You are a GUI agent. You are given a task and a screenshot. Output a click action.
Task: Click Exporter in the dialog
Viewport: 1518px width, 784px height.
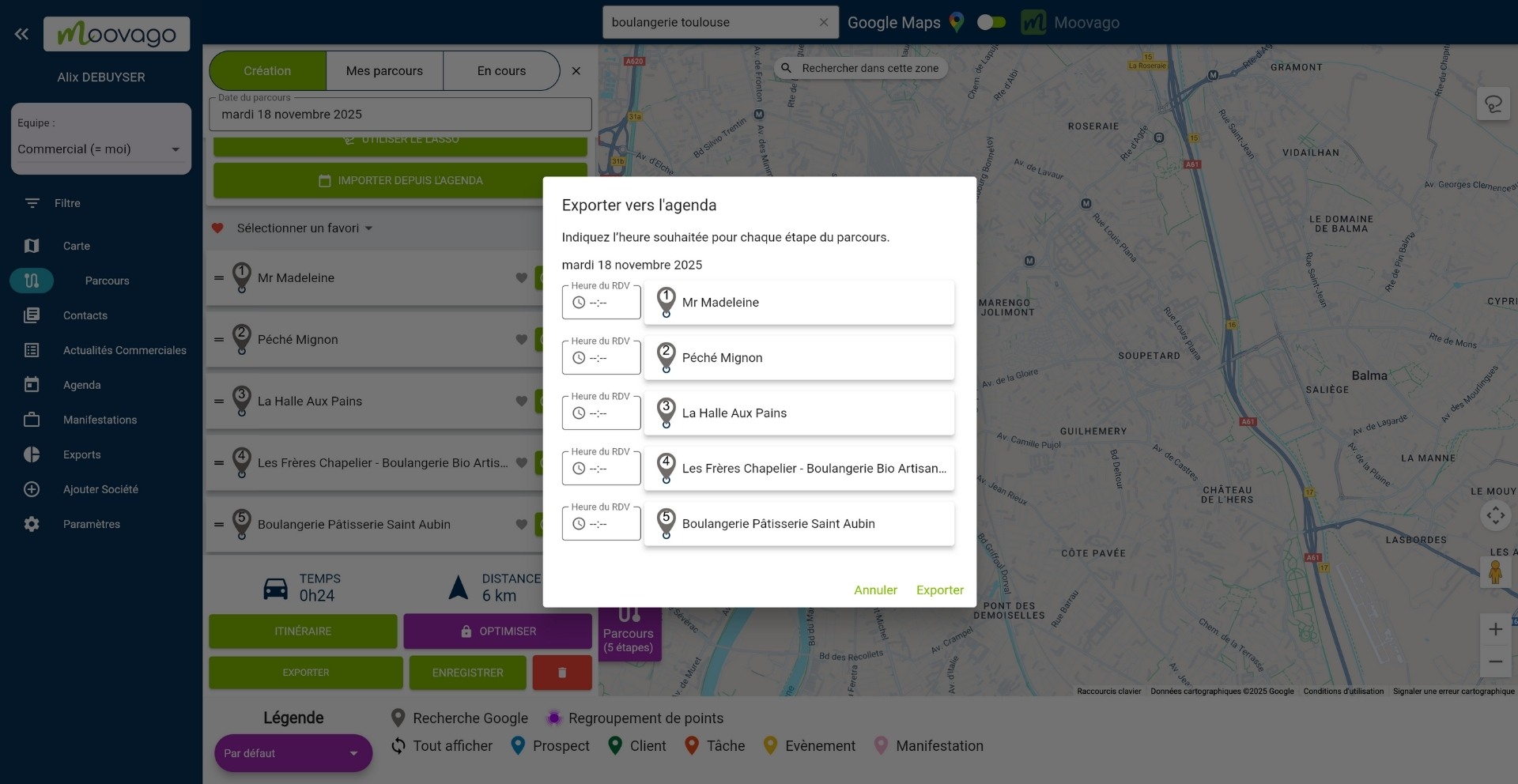939,590
